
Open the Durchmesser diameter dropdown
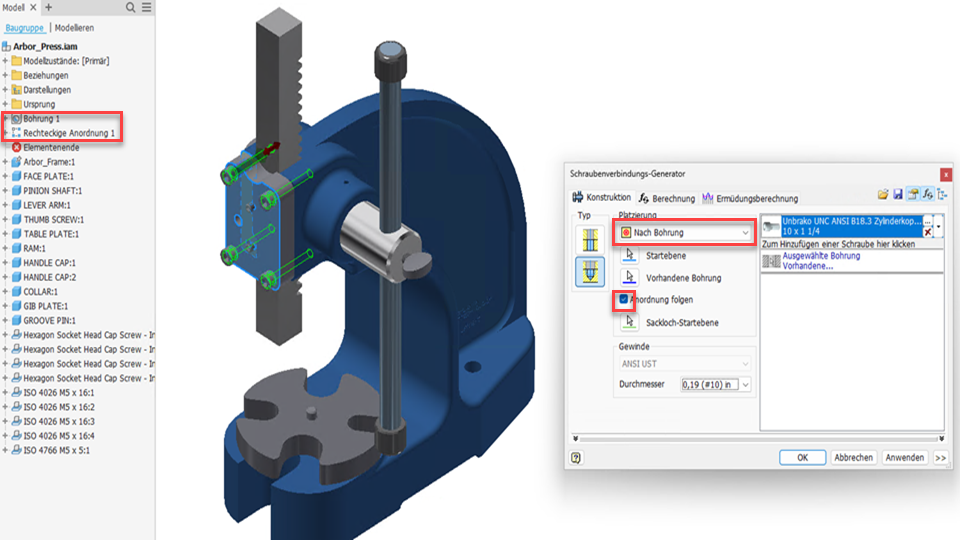tap(745, 384)
